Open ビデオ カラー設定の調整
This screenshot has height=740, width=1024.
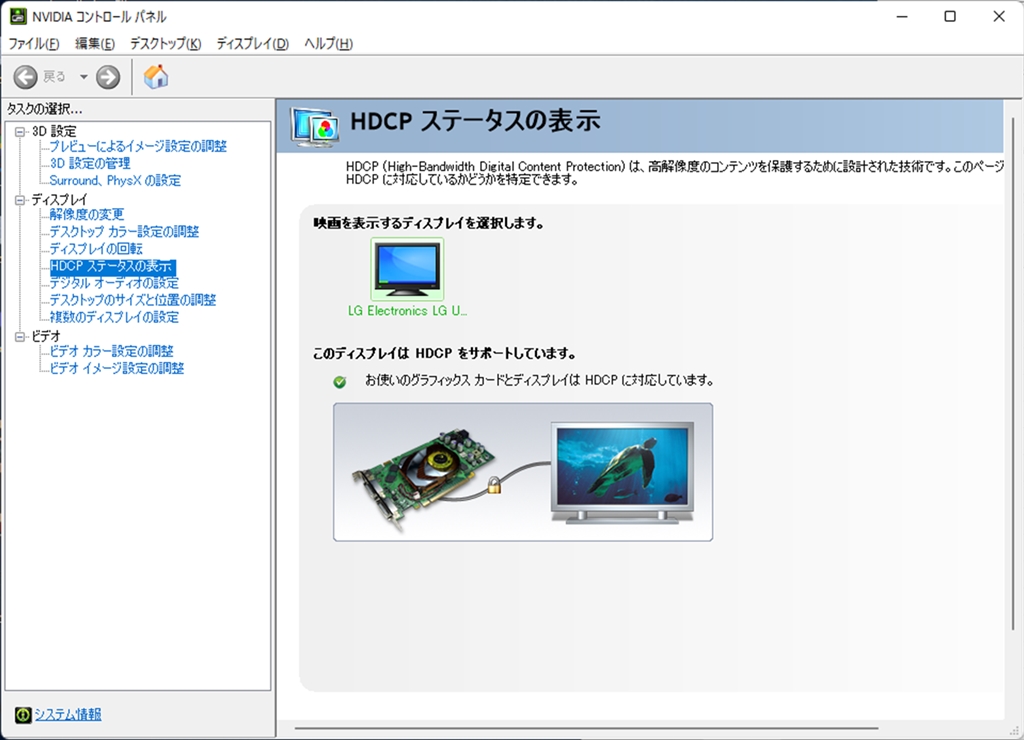pyautogui.click(x=112, y=351)
